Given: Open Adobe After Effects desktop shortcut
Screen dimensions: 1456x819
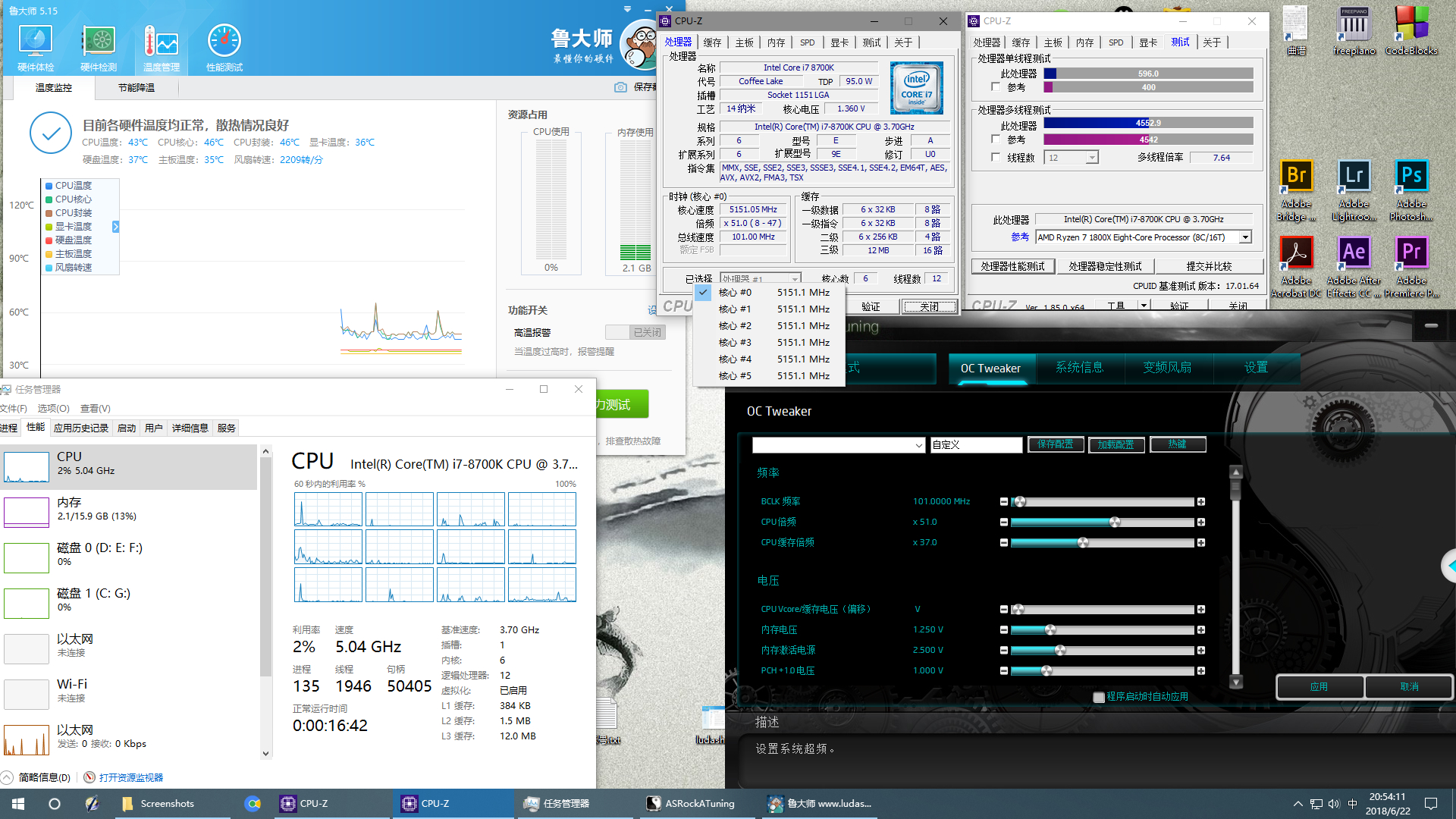Looking at the screenshot, I should click(1354, 267).
